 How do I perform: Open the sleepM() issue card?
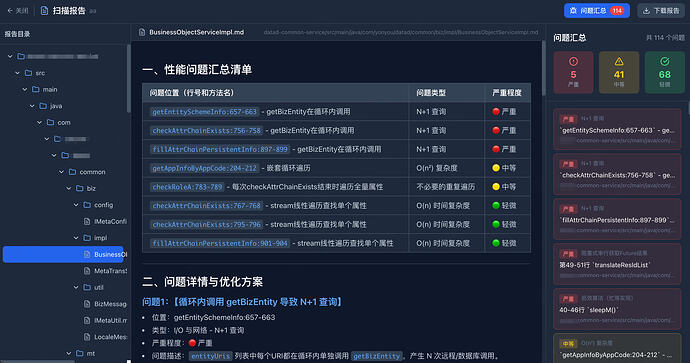tap(617, 309)
